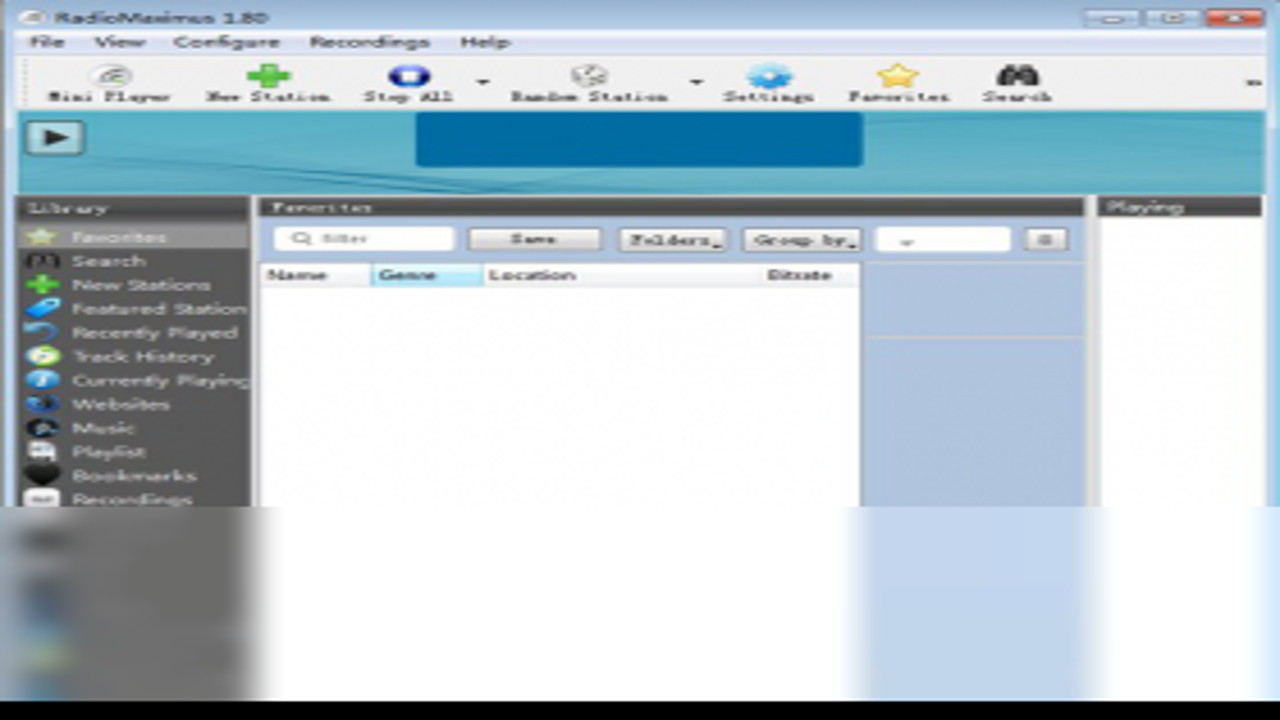Open the File menu
This screenshot has height=720, width=1280.
(47, 42)
